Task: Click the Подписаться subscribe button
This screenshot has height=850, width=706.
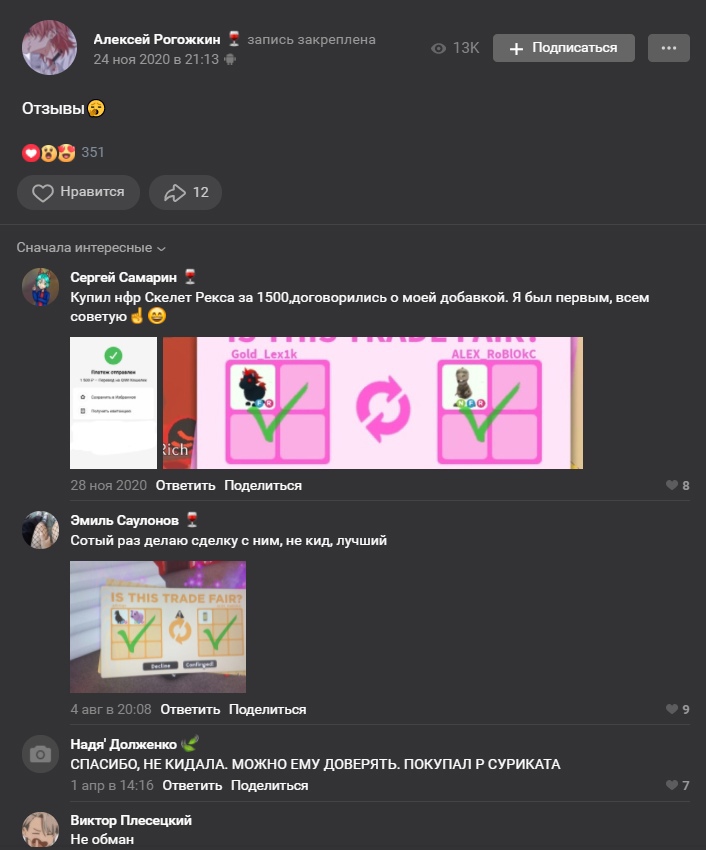Action: point(564,48)
